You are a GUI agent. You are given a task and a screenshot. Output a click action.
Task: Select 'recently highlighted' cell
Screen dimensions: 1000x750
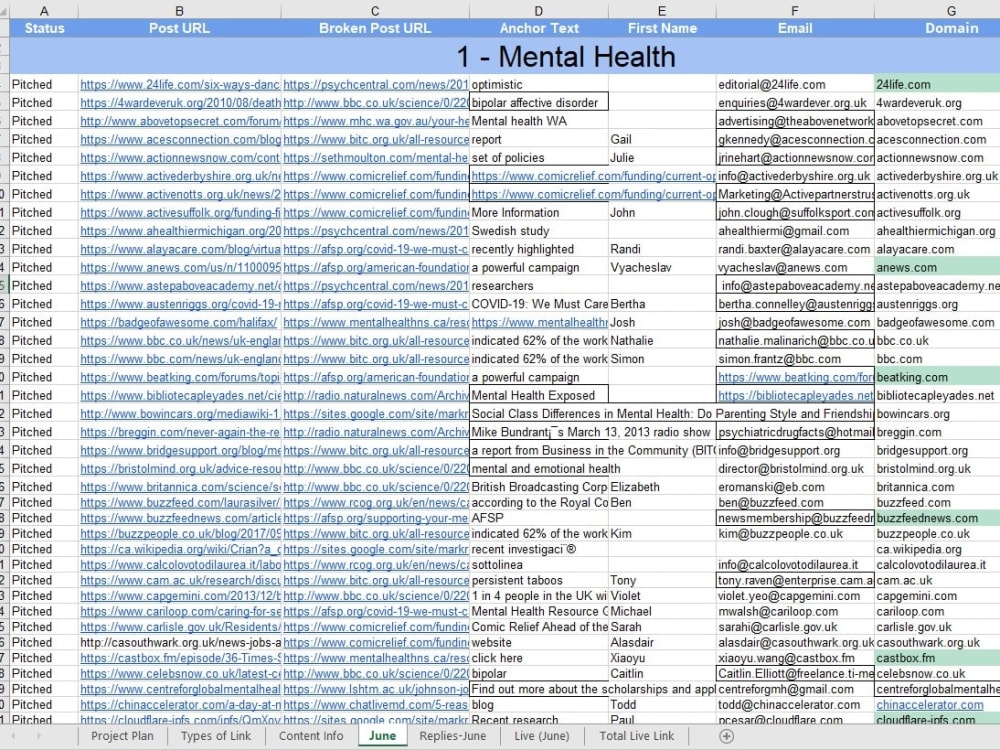click(x=539, y=249)
